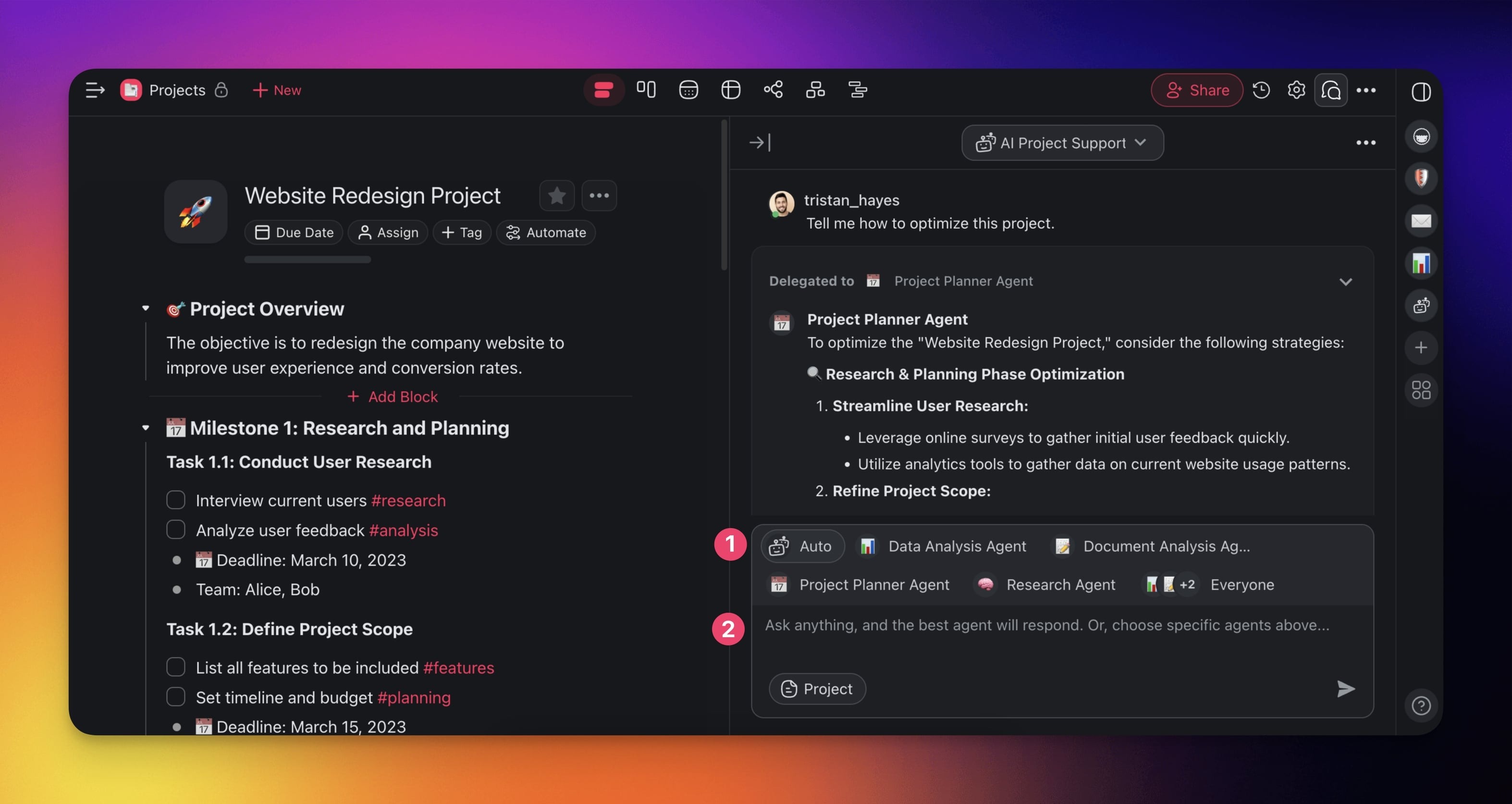The height and width of the screenshot is (804, 1512).
Task: Click the send message arrow icon
Action: click(x=1345, y=688)
